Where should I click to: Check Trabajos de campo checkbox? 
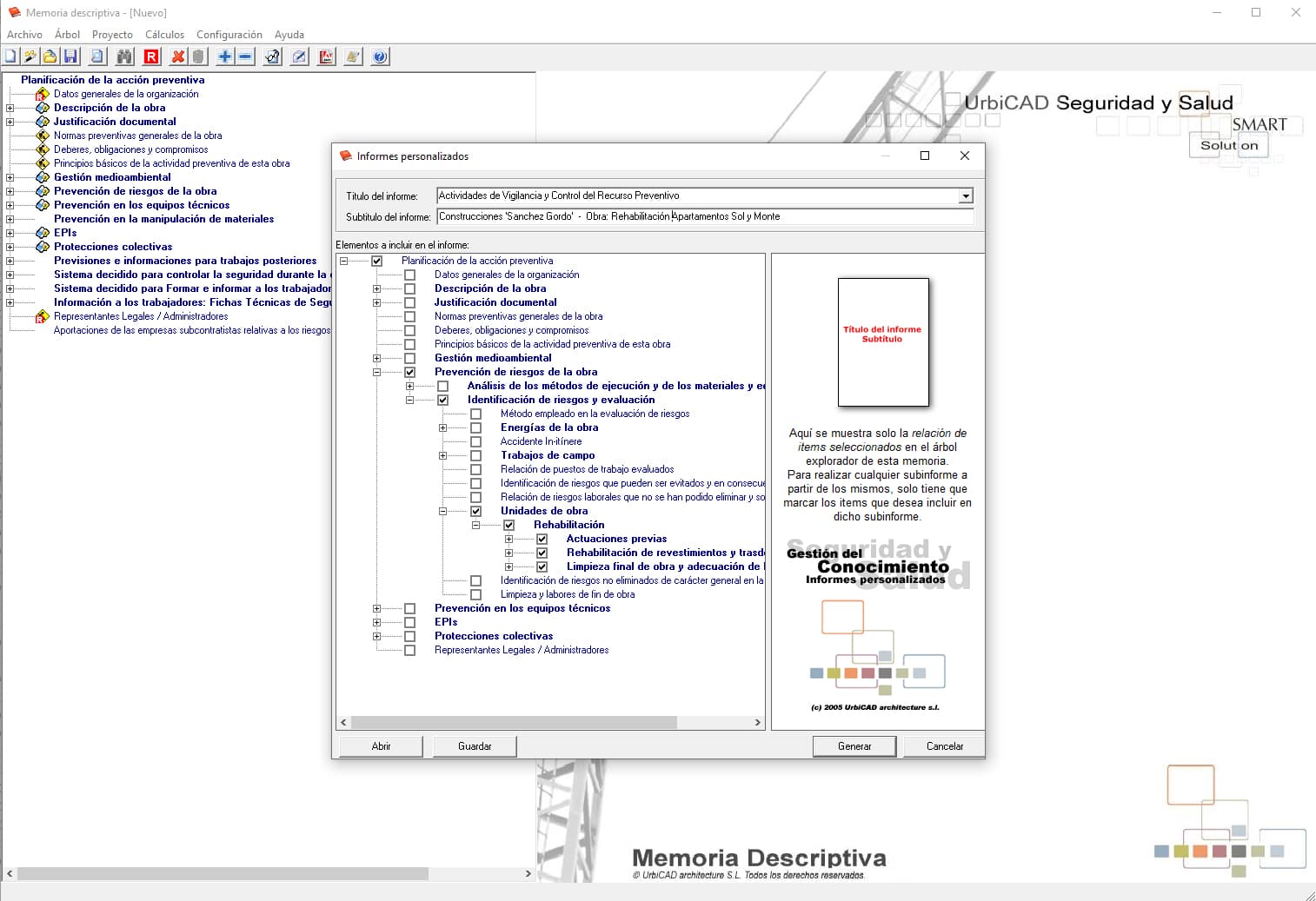(x=476, y=455)
